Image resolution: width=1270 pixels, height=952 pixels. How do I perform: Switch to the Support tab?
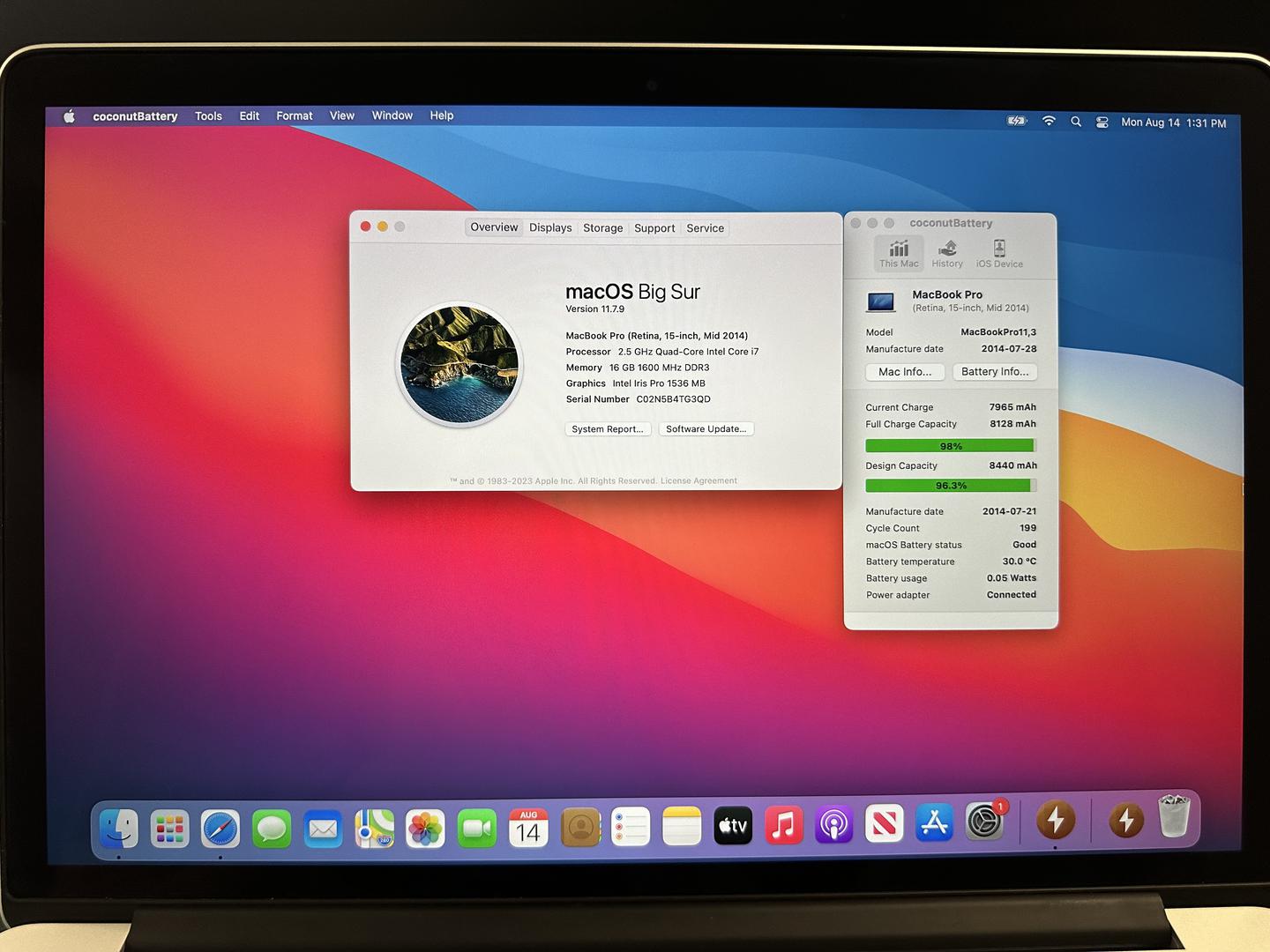tap(654, 228)
